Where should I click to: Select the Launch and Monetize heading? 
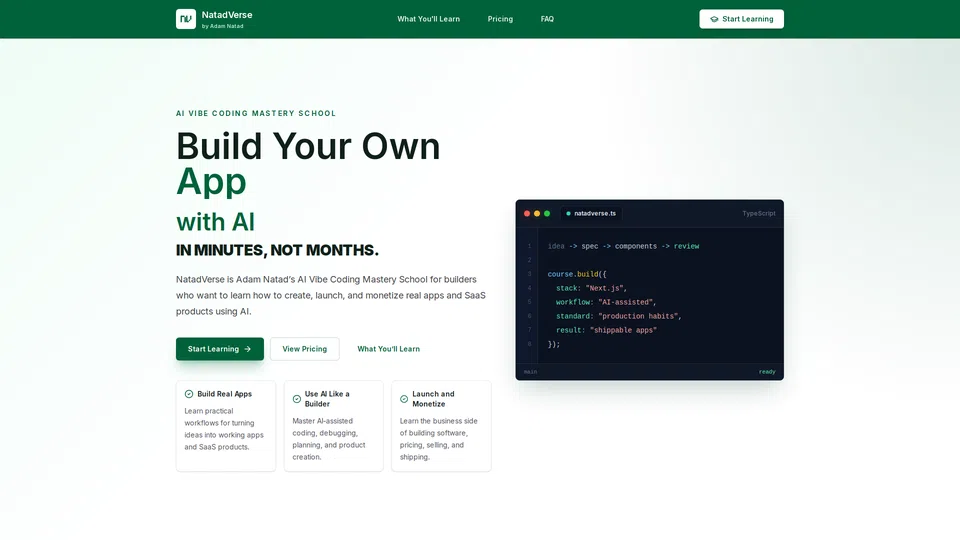click(433, 399)
